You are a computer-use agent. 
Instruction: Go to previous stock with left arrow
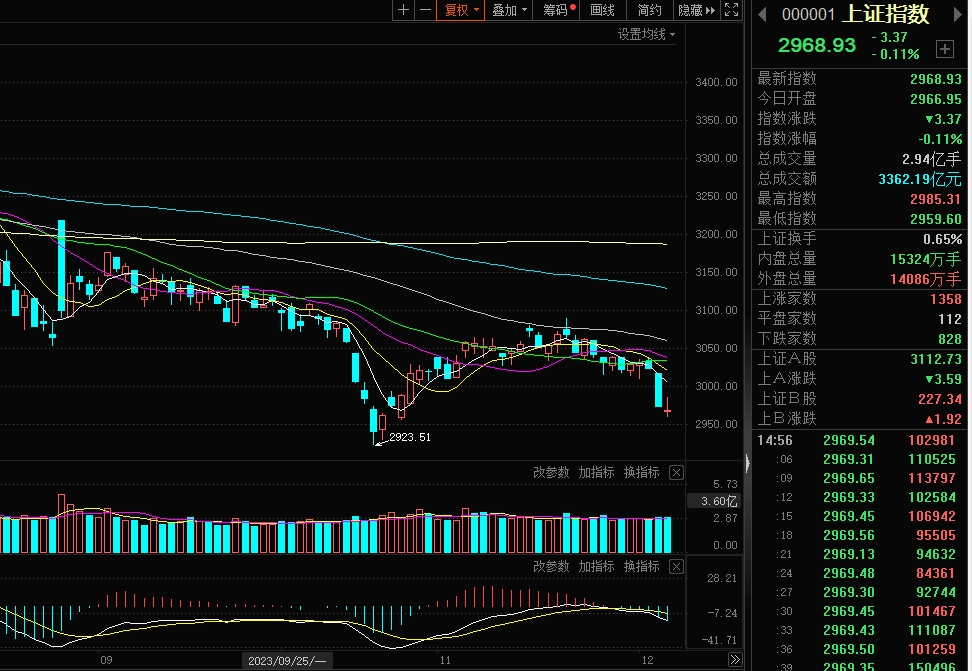(762, 14)
